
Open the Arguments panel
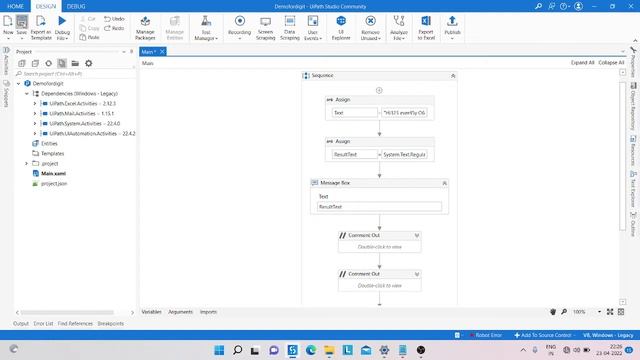click(x=180, y=312)
